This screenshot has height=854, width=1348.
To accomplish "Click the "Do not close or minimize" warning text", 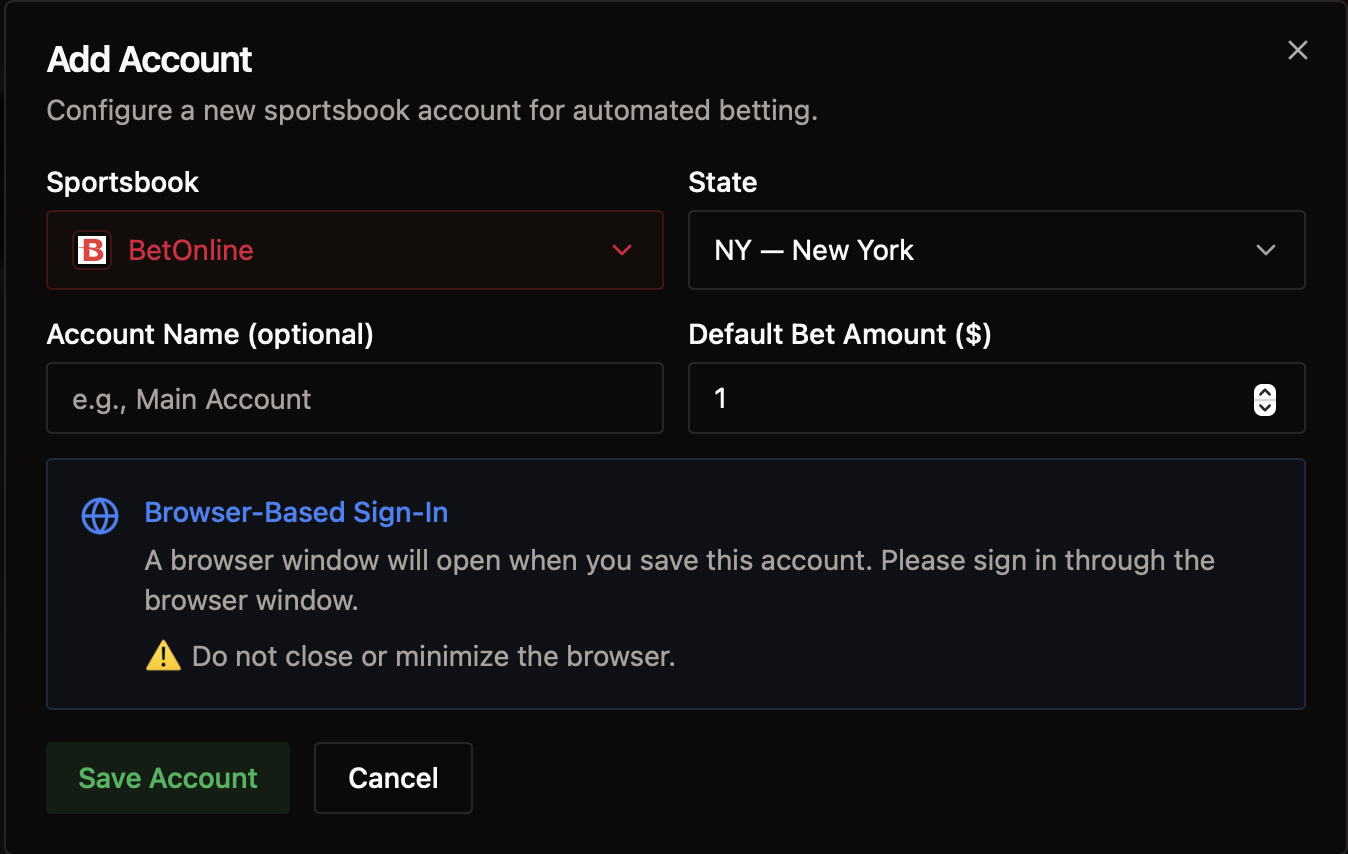I will tap(433, 657).
